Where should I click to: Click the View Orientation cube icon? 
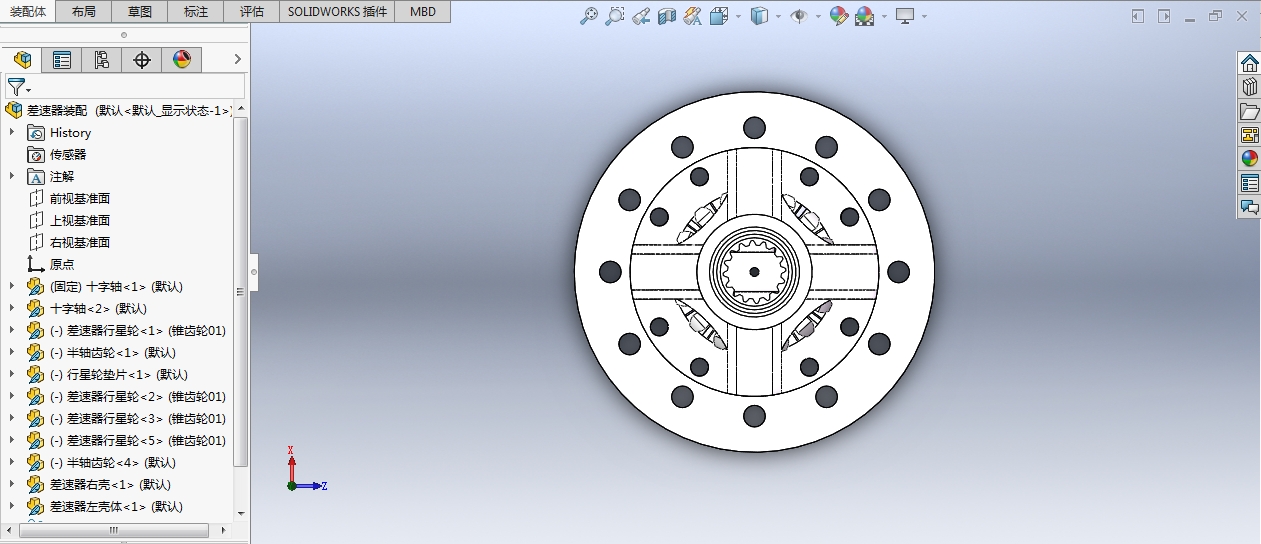(719, 16)
